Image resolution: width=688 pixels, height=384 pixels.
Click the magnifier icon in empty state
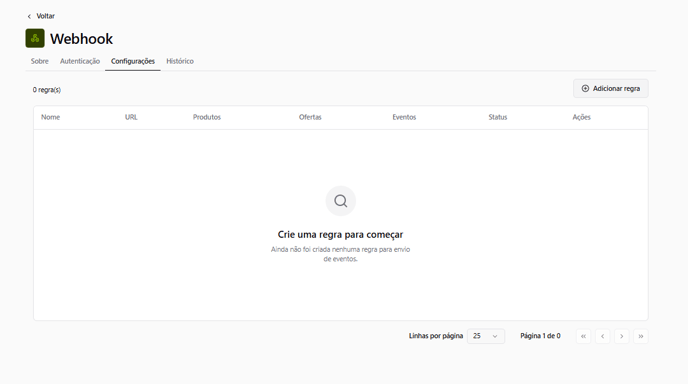point(340,201)
